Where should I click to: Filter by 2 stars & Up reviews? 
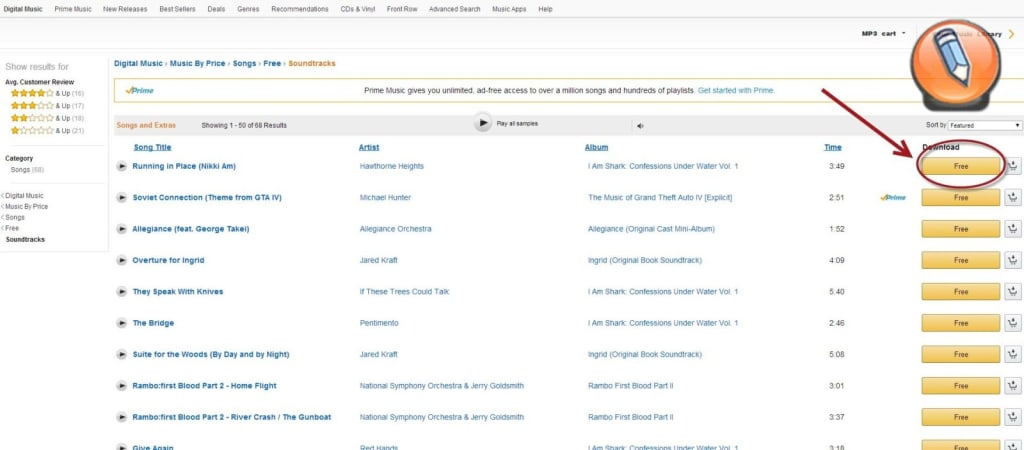coord(47,118)
